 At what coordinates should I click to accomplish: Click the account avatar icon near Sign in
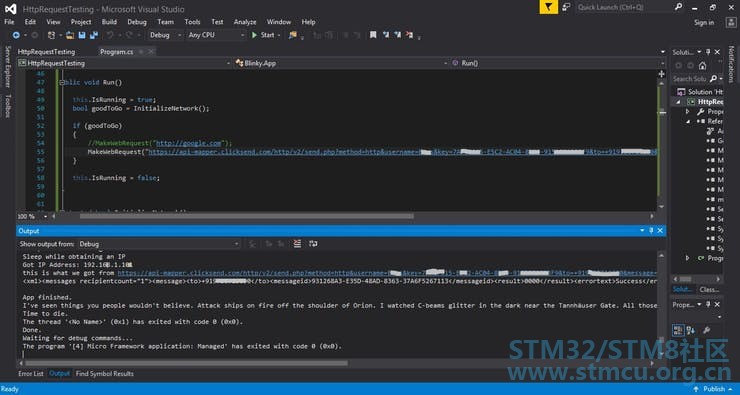pyautogui.click(x=731, y=22)
